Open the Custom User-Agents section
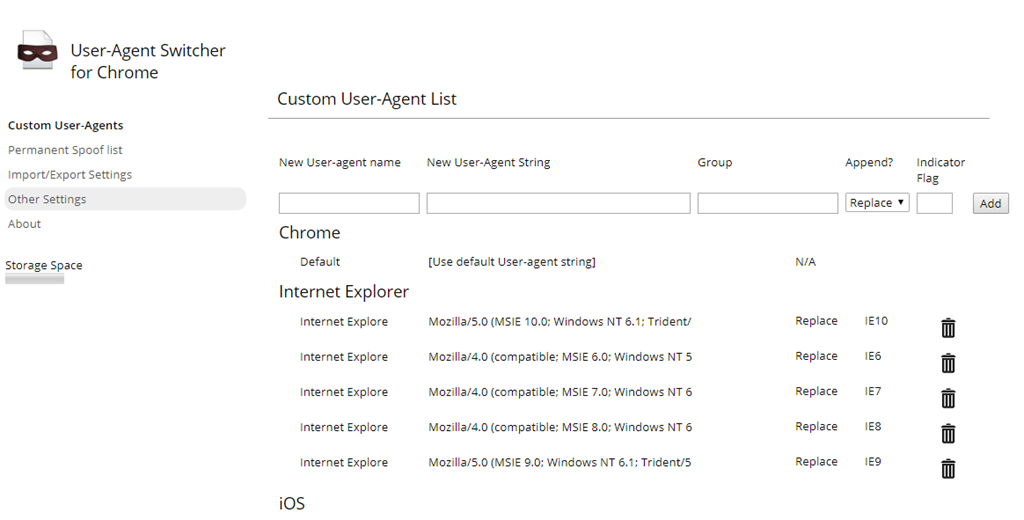The width and height of the screenshot is (1024, 520). 65,125
